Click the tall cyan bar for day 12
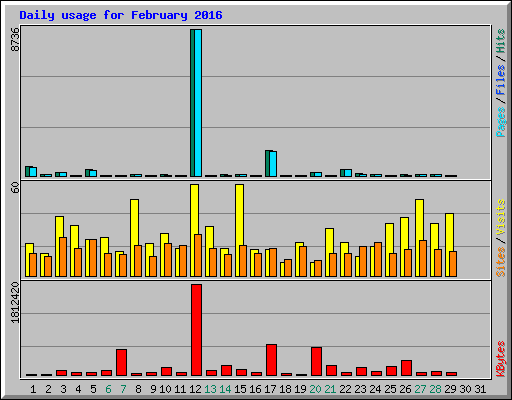This screenshot has height=400, width=512. pyautogui.click(x=198, y=103)
